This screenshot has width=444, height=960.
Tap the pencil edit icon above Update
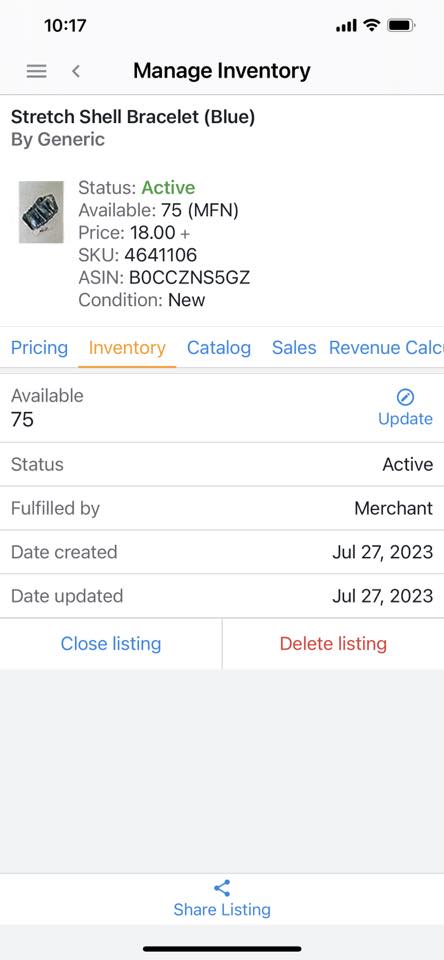pyautogui.click(x=405, y=397)
